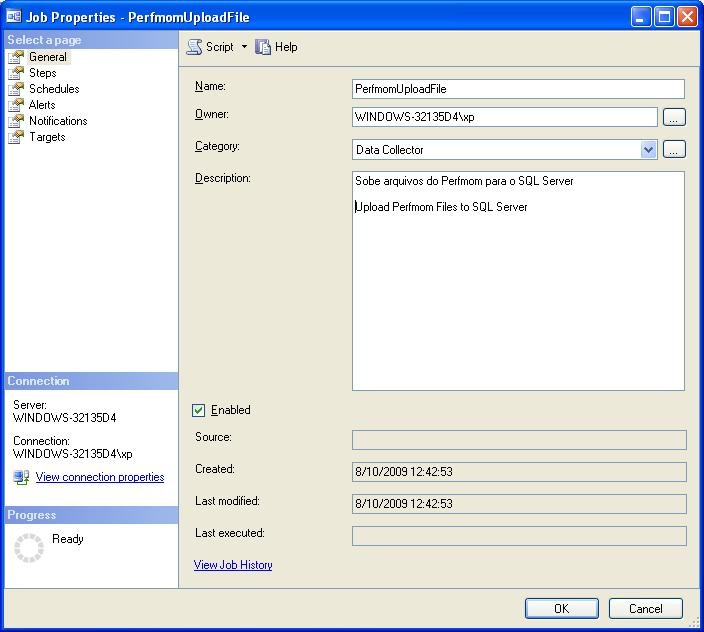Viewport: 704px width, 632px height.
Task: Click the Notifications page icon
Action: coord(16,121)
